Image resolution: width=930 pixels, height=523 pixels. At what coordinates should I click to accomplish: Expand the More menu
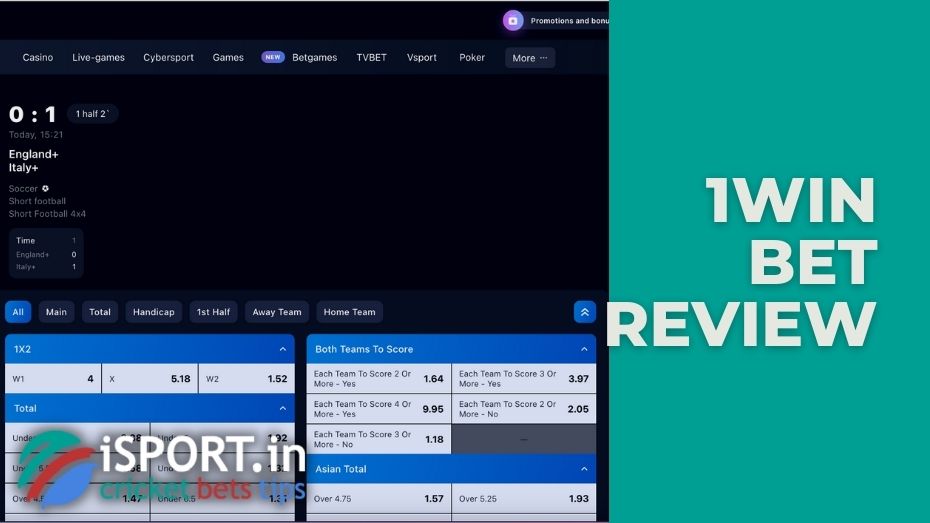point(530,58)
